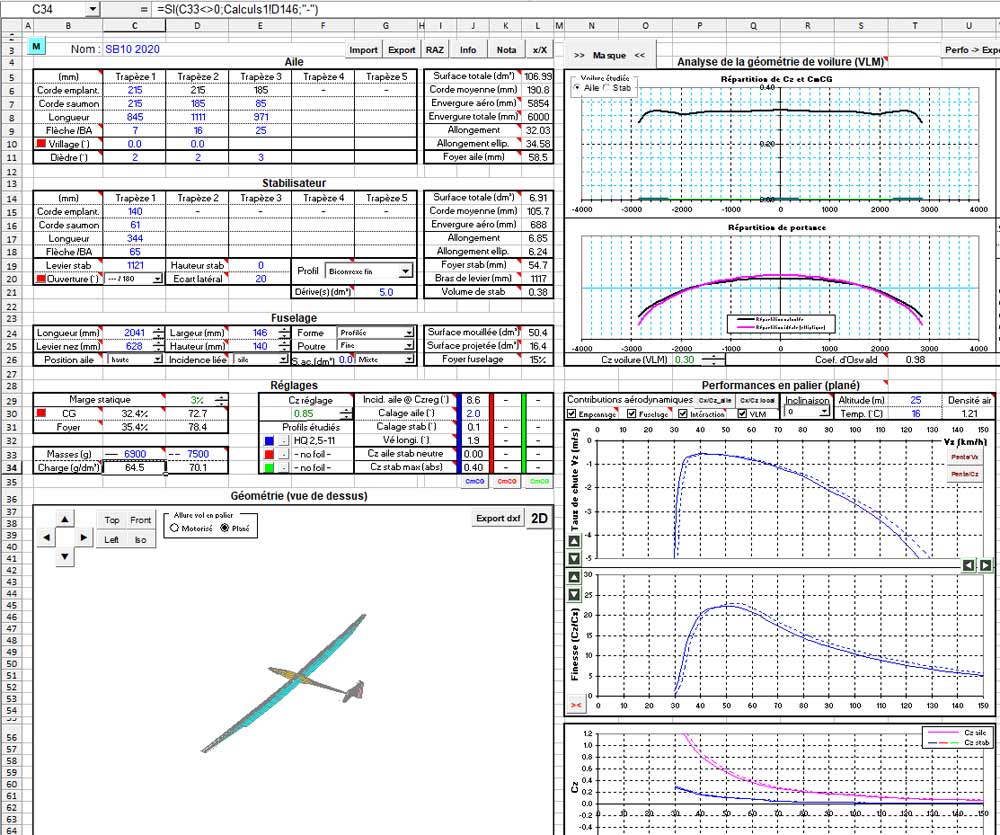Toggle the Fuselage contribution checkbox
Image resolution: width=1000 pixels, height=835 pixels.
[631, 414]
